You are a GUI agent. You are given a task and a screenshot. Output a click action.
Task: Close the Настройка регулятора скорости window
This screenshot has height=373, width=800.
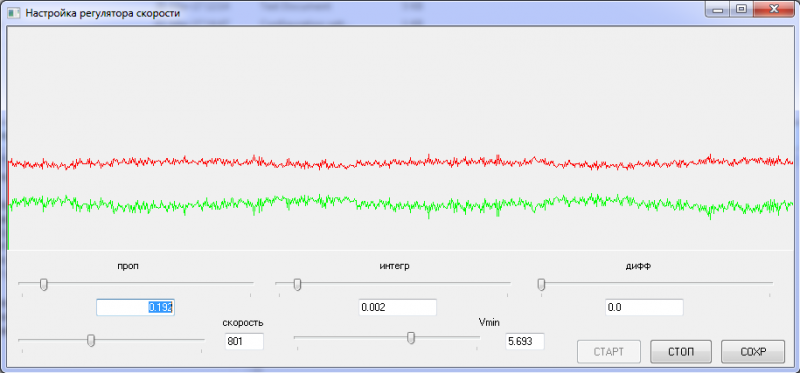tap(773, 9)
